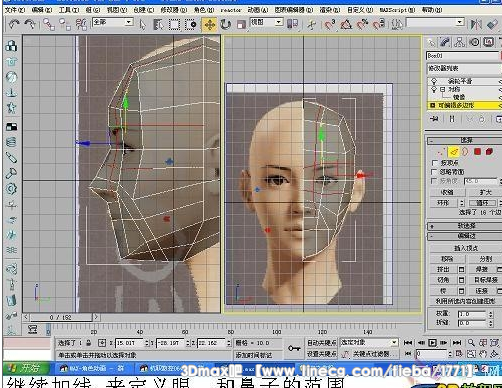This screenshot has width=502, height=388.
Task: Toggle Show End Result icon
Action: point(452,119)
